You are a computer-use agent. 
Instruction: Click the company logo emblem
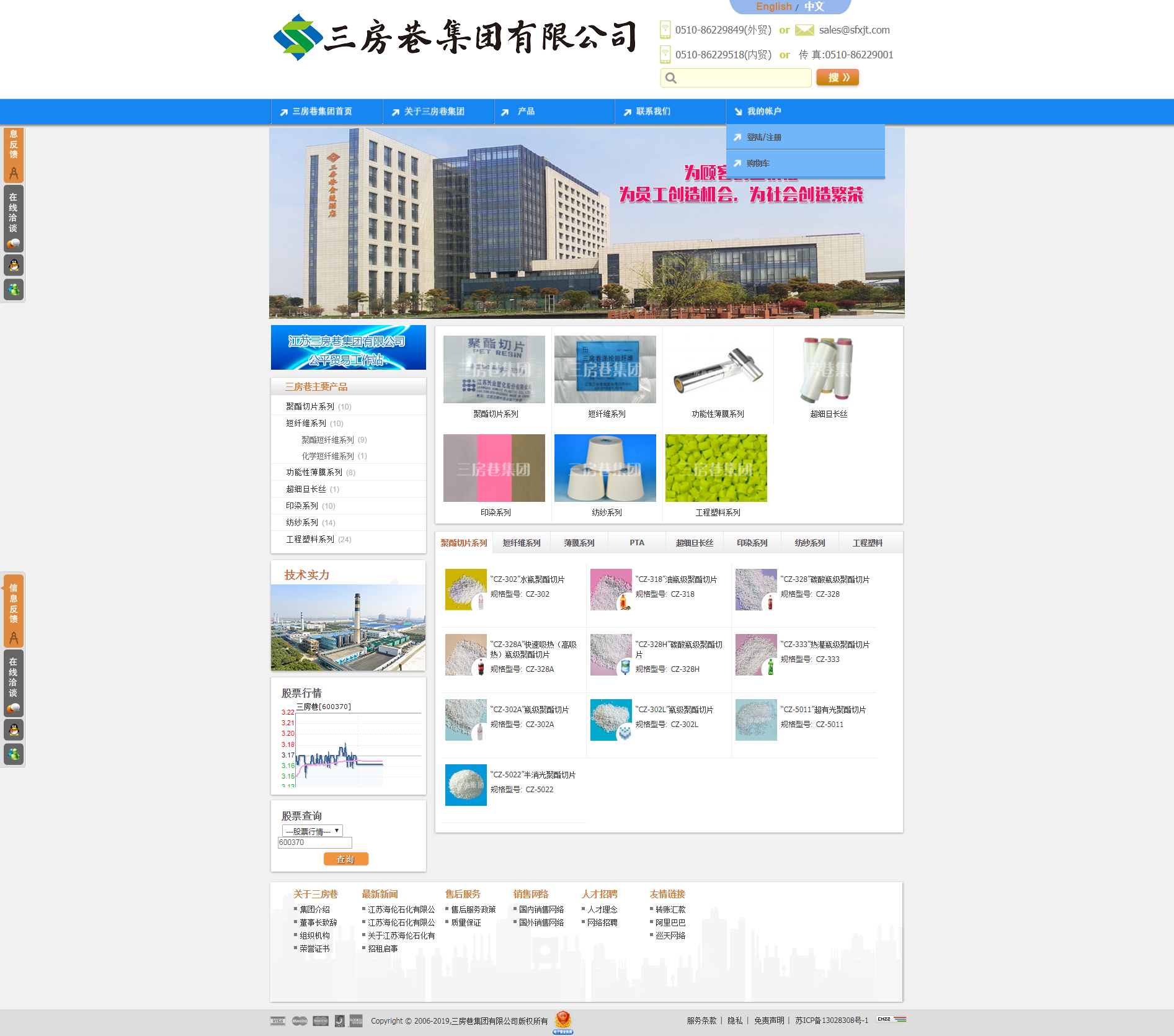coord(298,37)
